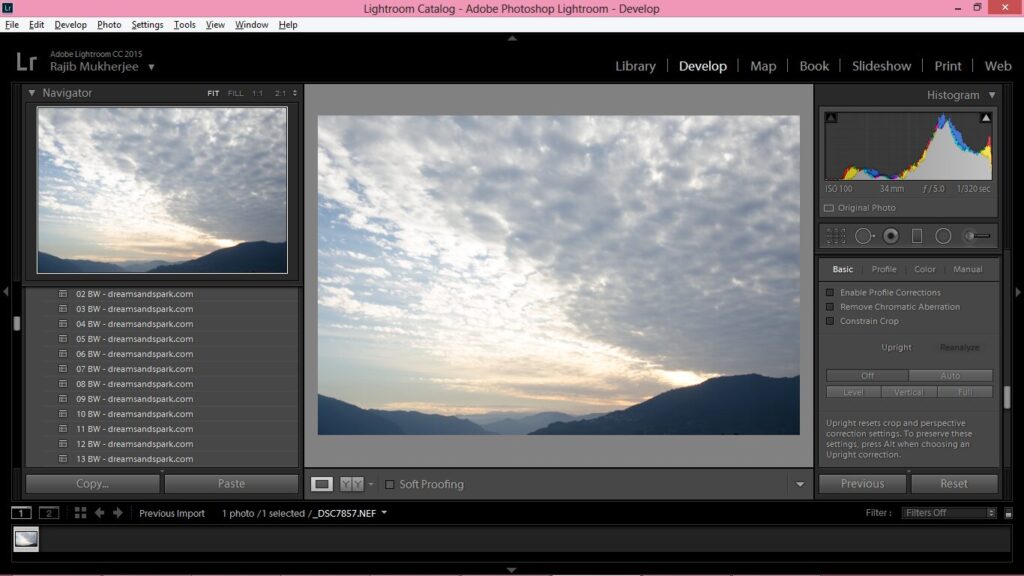
Task: Select the Red Eye Correction tool
Action: pos(891,236)
